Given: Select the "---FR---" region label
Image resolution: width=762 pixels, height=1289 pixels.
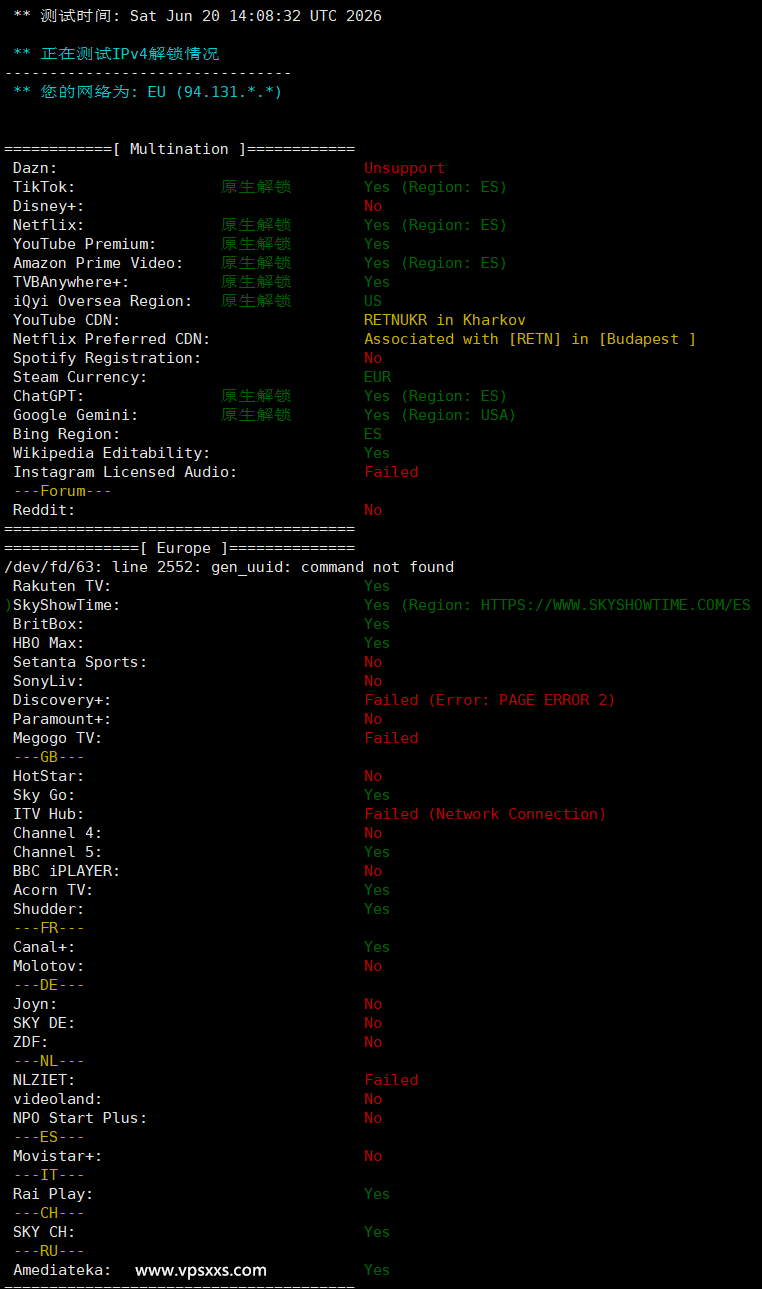Looking at the screenshot, I should coord(49,928).
